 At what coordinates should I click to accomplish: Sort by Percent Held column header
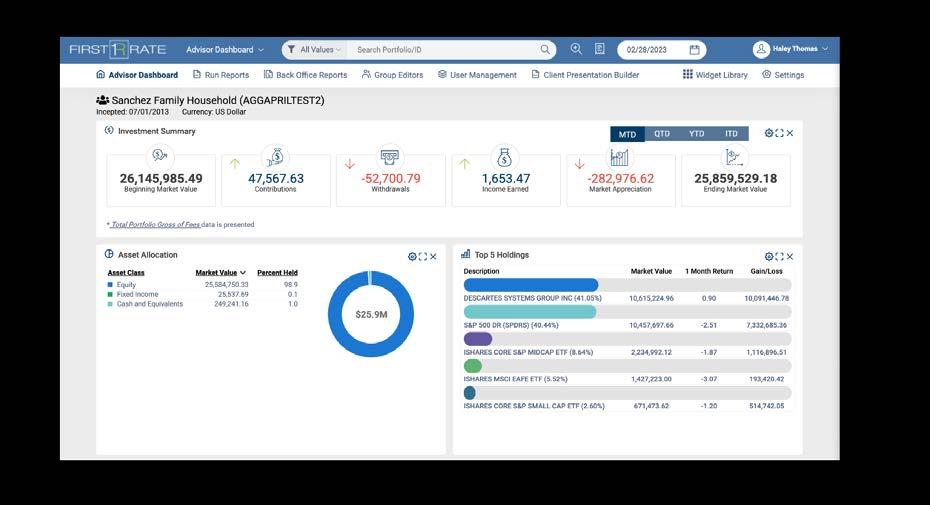point(278,273)
